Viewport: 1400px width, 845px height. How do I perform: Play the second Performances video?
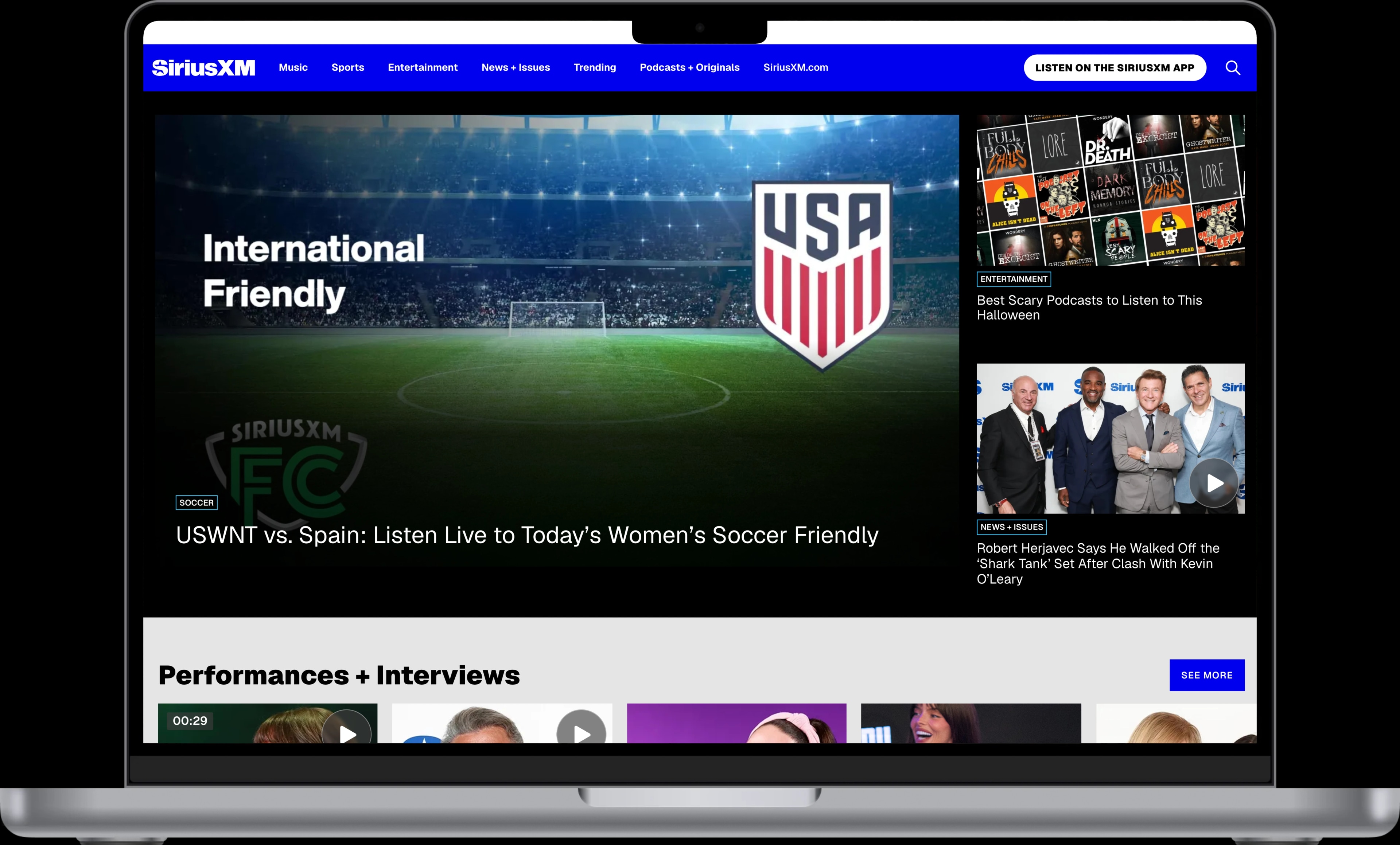[581, 728]
